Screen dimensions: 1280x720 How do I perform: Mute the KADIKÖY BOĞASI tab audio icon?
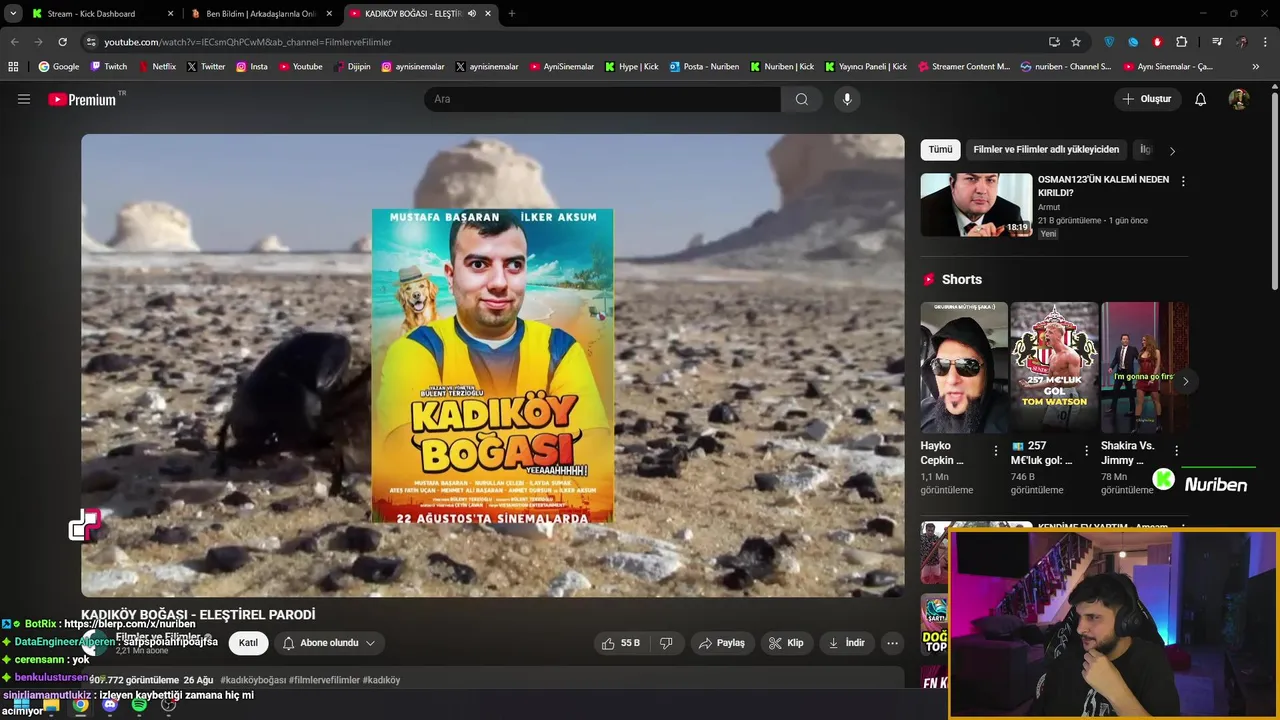tap(471, 14)
